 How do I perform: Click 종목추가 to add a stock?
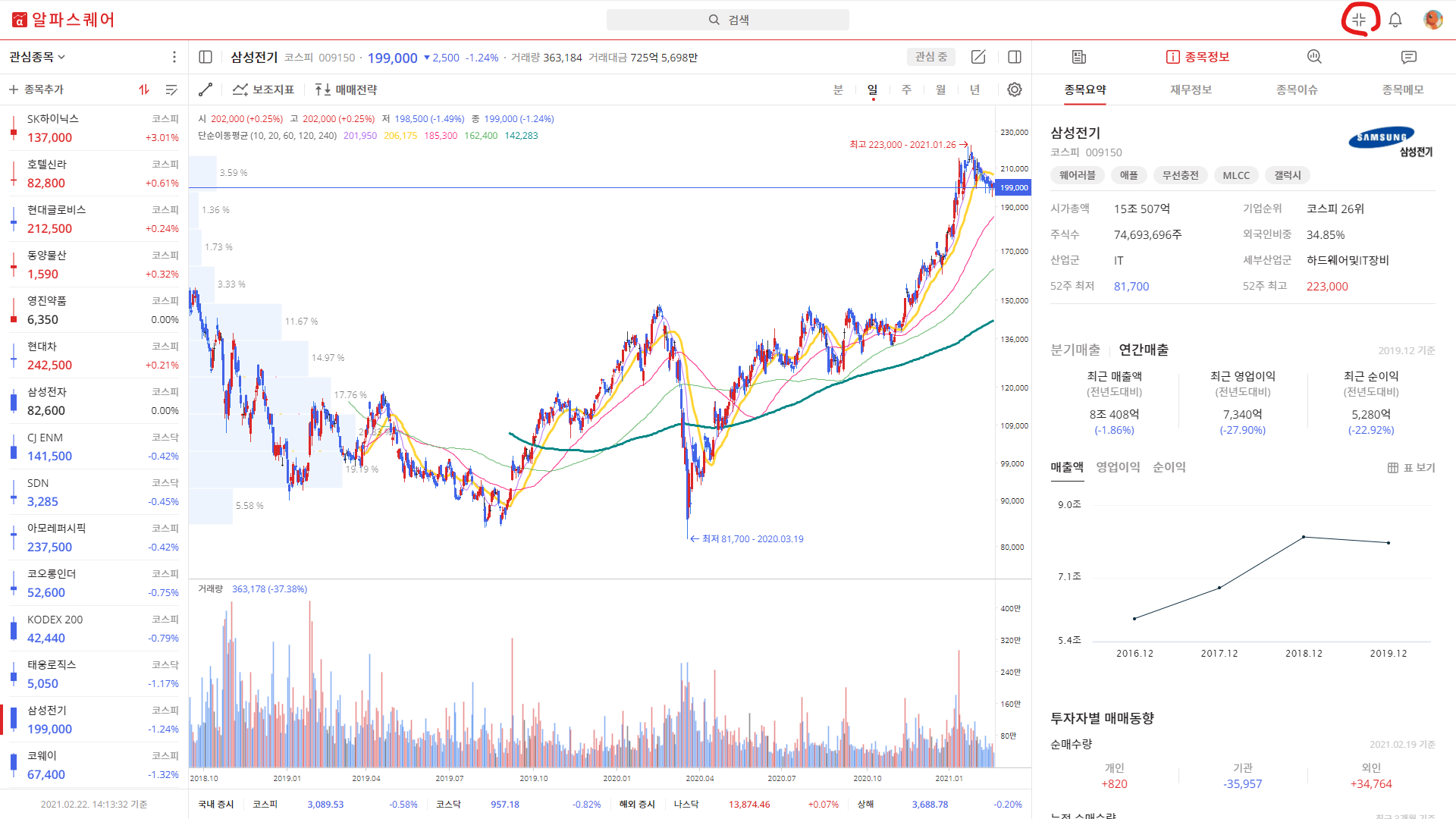(36, 89)
